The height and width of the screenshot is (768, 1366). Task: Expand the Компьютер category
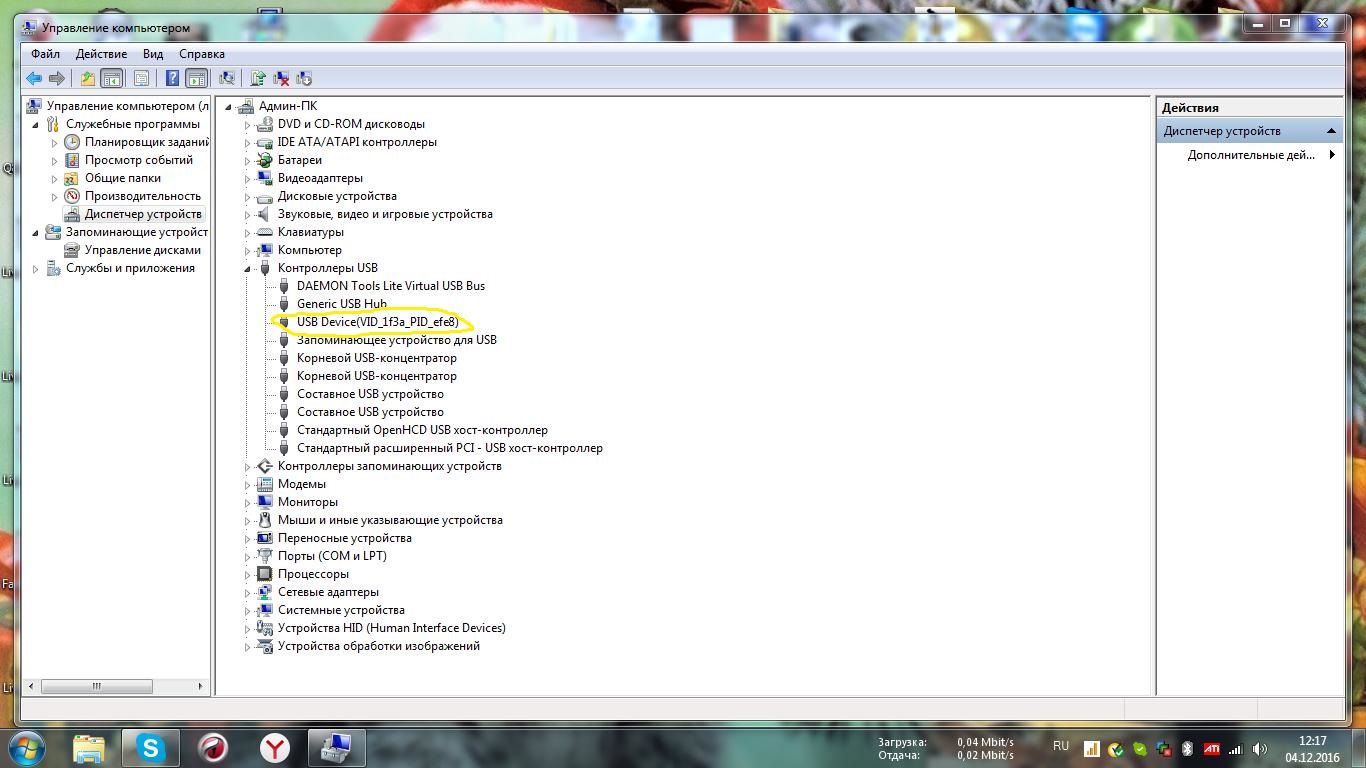tap(248, 251)
